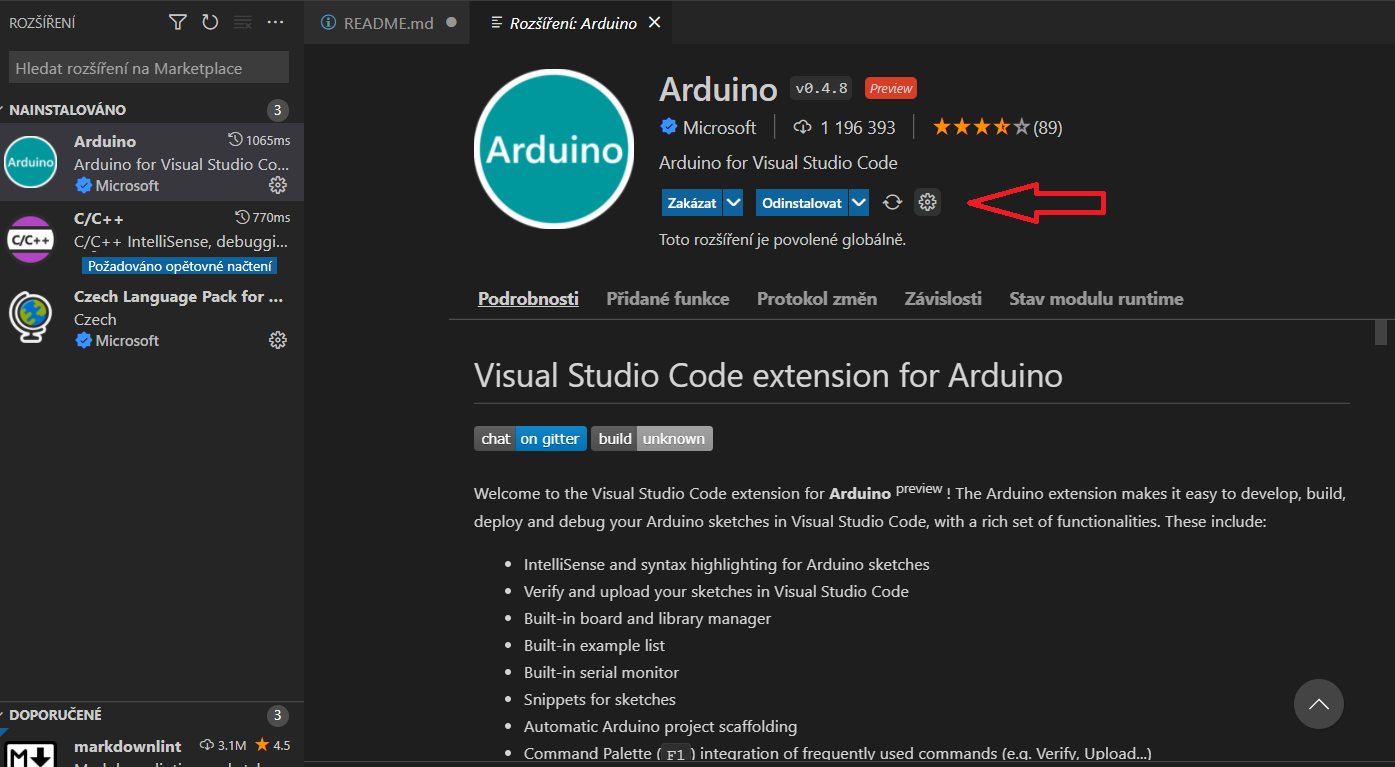Screen dimensions: 1395x767
Task: Click 'Built-in serial monitor' list item
Action: click(601, 672)
